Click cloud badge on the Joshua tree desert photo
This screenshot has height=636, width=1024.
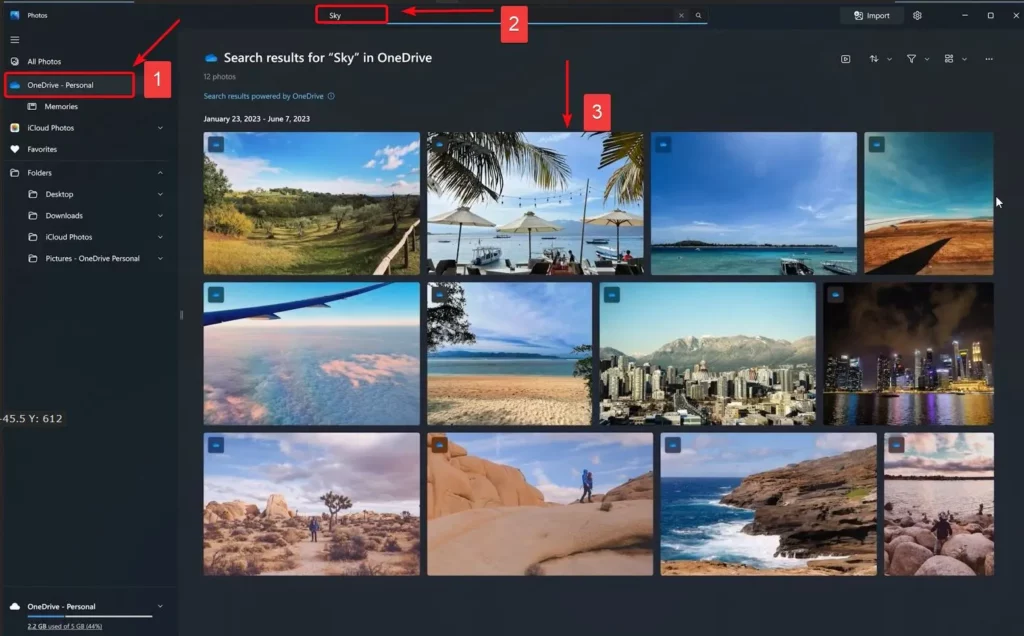216,445
